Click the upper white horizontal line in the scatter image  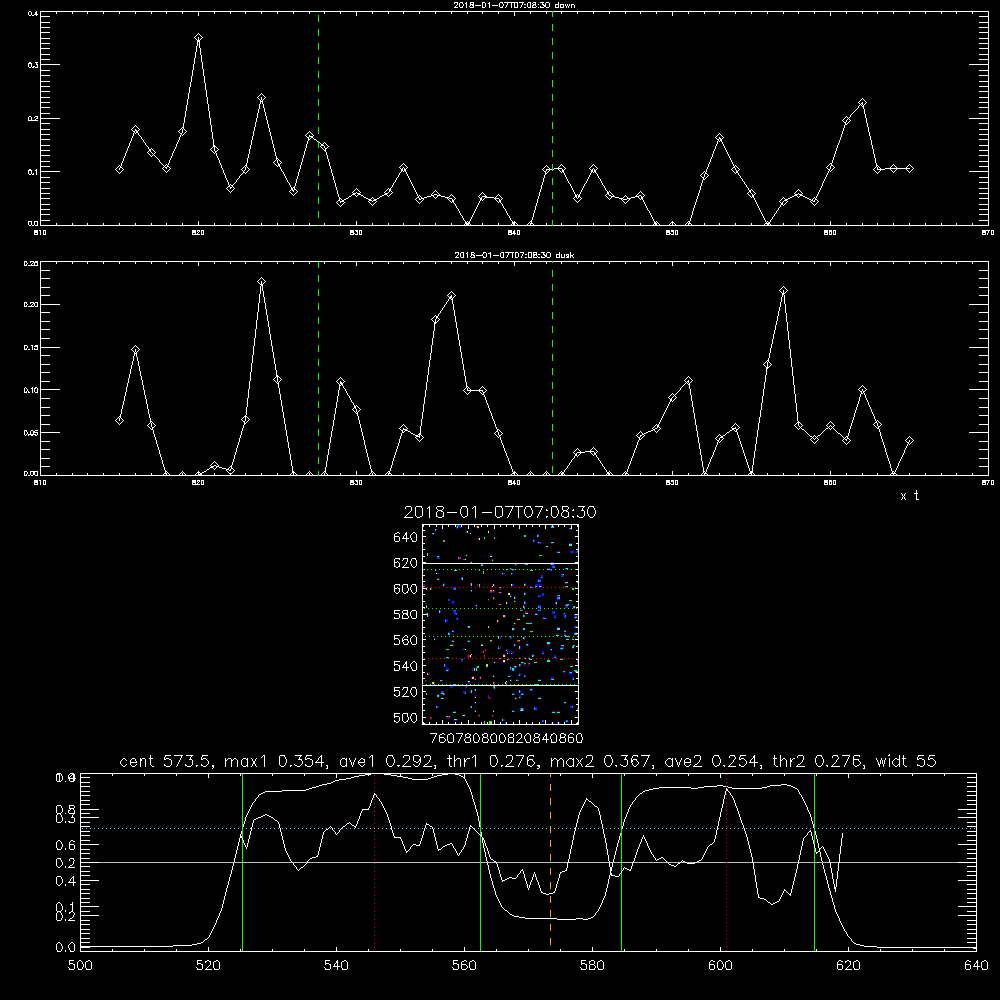[501, 563]
